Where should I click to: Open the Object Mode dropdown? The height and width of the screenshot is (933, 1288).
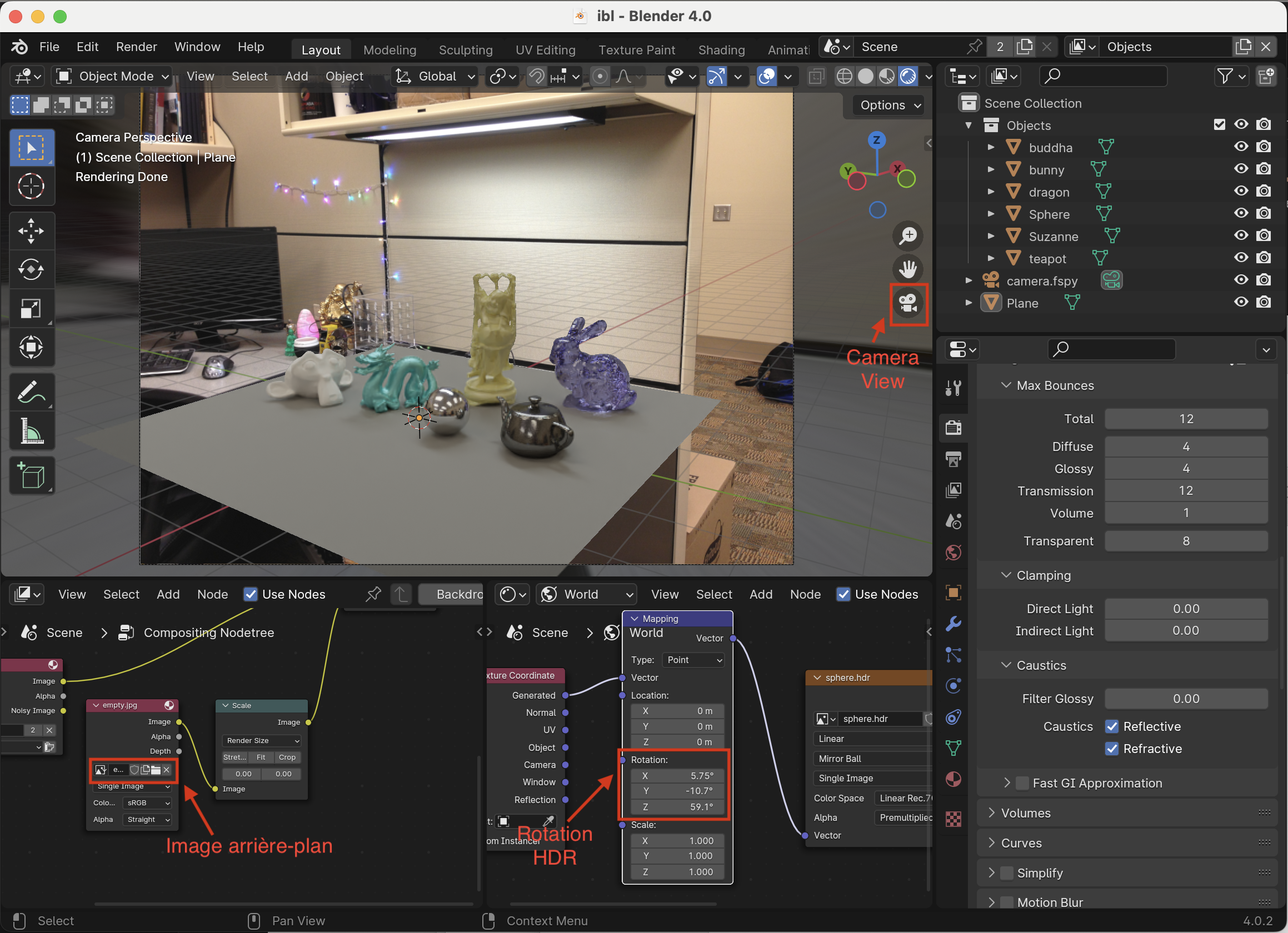point(112,76)
